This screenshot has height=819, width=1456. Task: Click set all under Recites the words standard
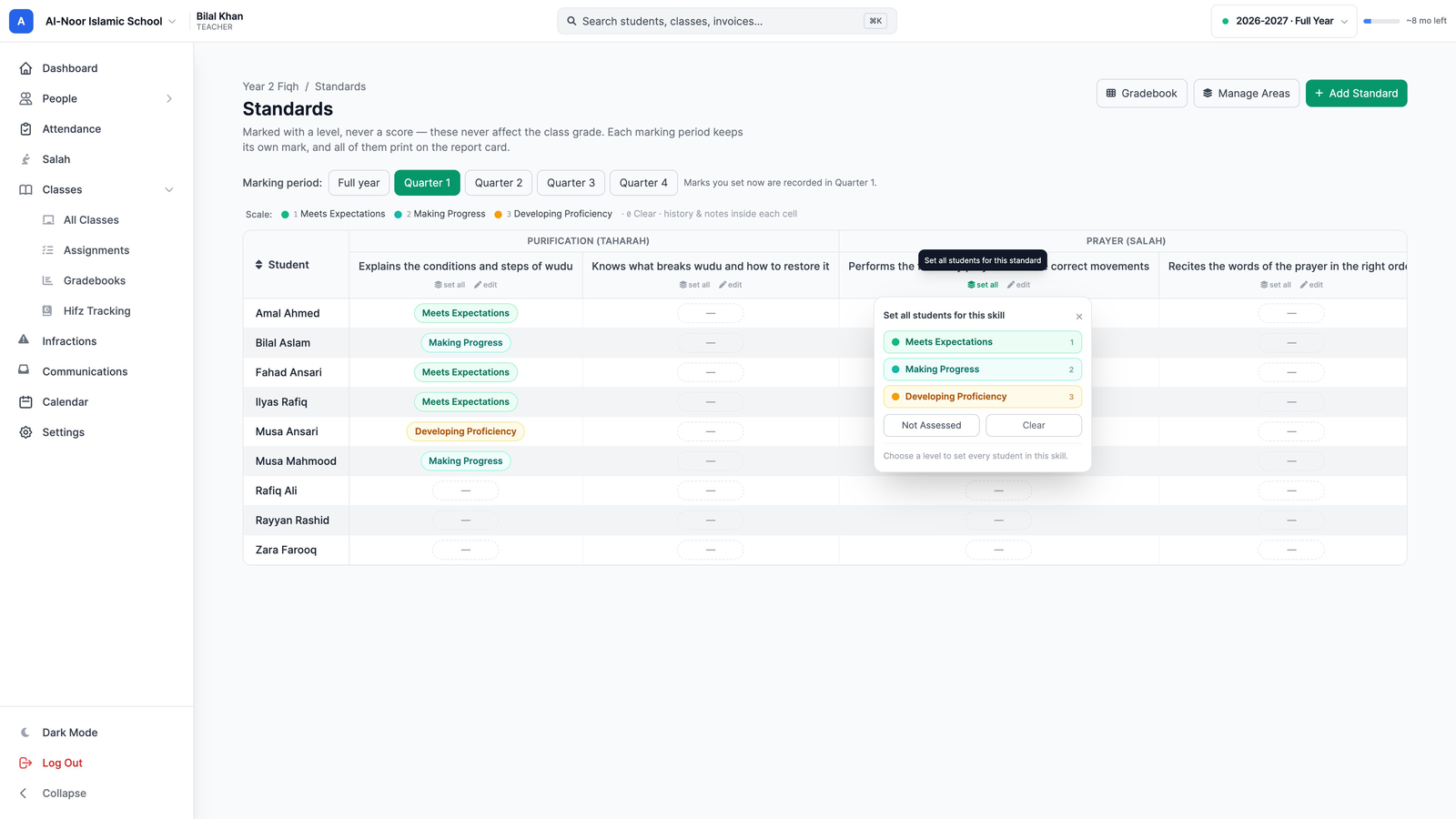click(1275, 285)
